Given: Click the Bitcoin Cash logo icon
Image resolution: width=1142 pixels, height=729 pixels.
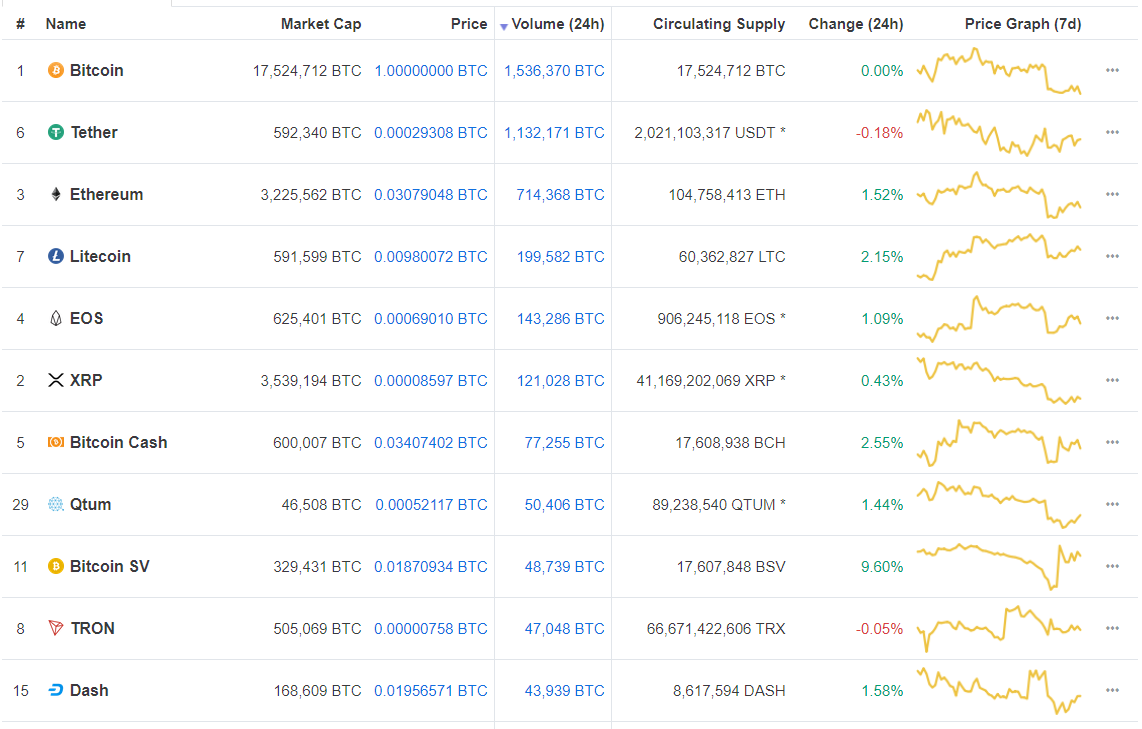Looking at the screenshot, I should 56,442.
